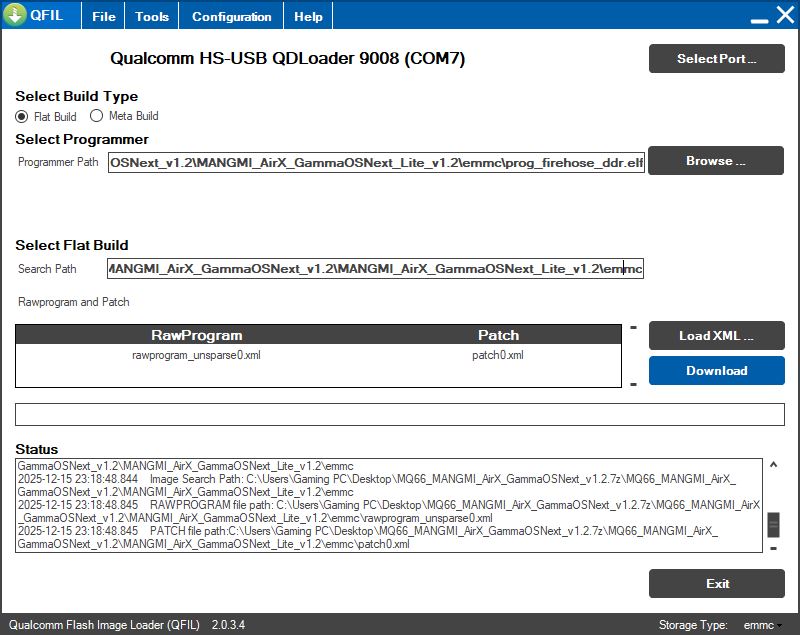Select the Flat Build radio button
Image resolution: width=800 pixels, height=635 pixels.
coord(22,116)
